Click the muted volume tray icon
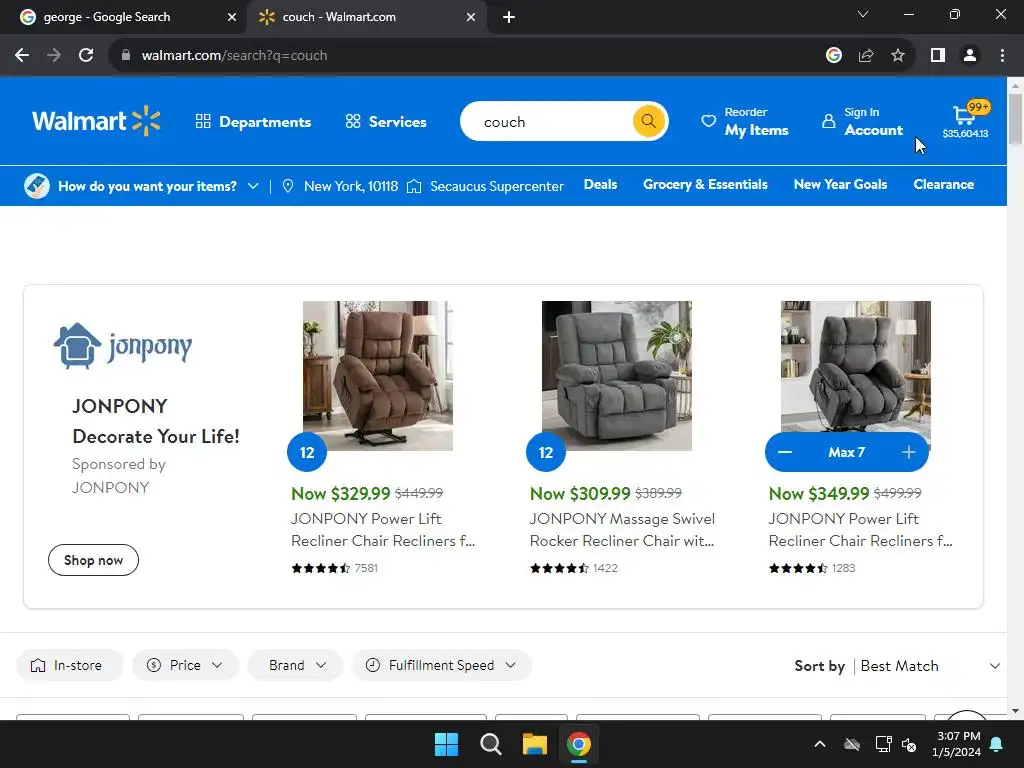Viewport: 1024px width, 768px height. [908, 744]
